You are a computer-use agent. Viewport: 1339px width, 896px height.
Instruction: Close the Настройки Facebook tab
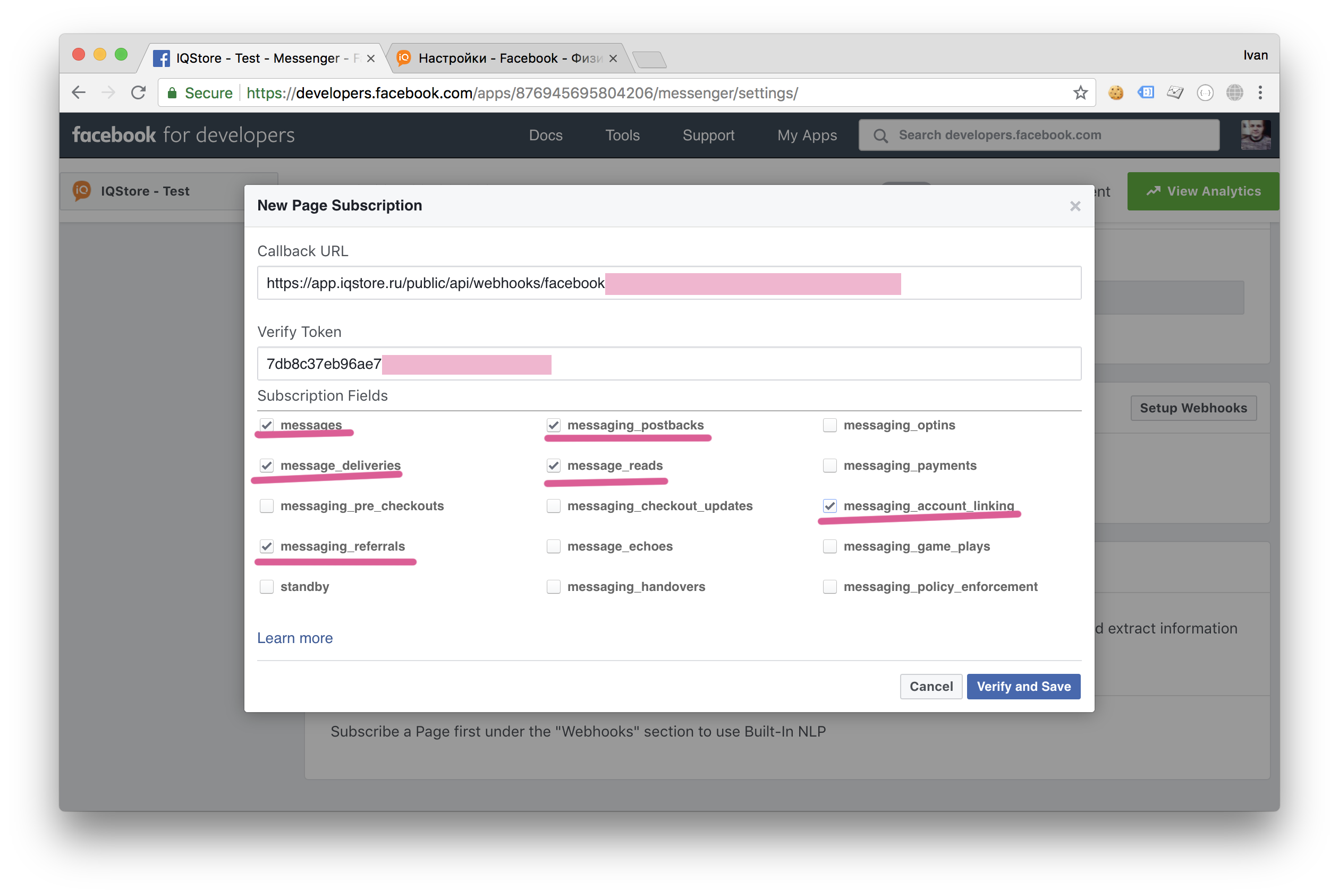(x=613, y=58)
